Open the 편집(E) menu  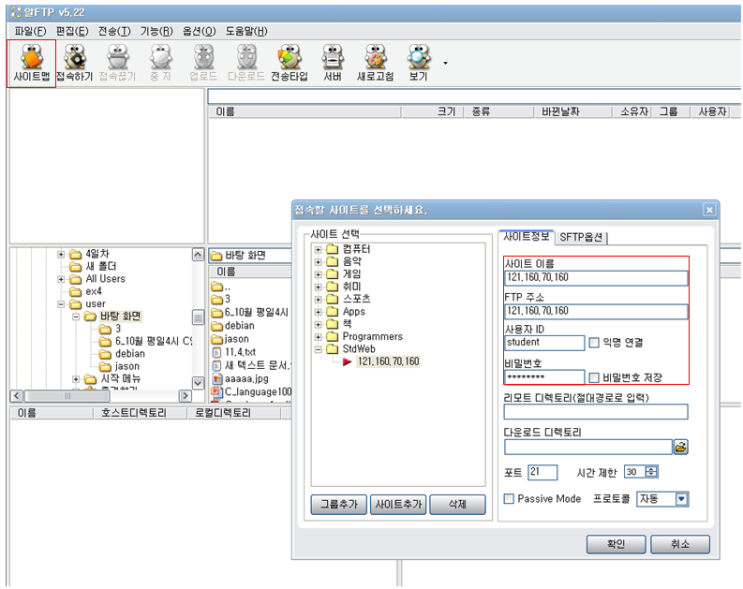[72, 31]
